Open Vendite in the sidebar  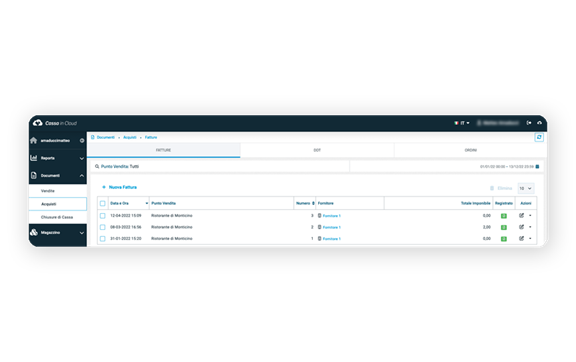(x=58, y=191)
